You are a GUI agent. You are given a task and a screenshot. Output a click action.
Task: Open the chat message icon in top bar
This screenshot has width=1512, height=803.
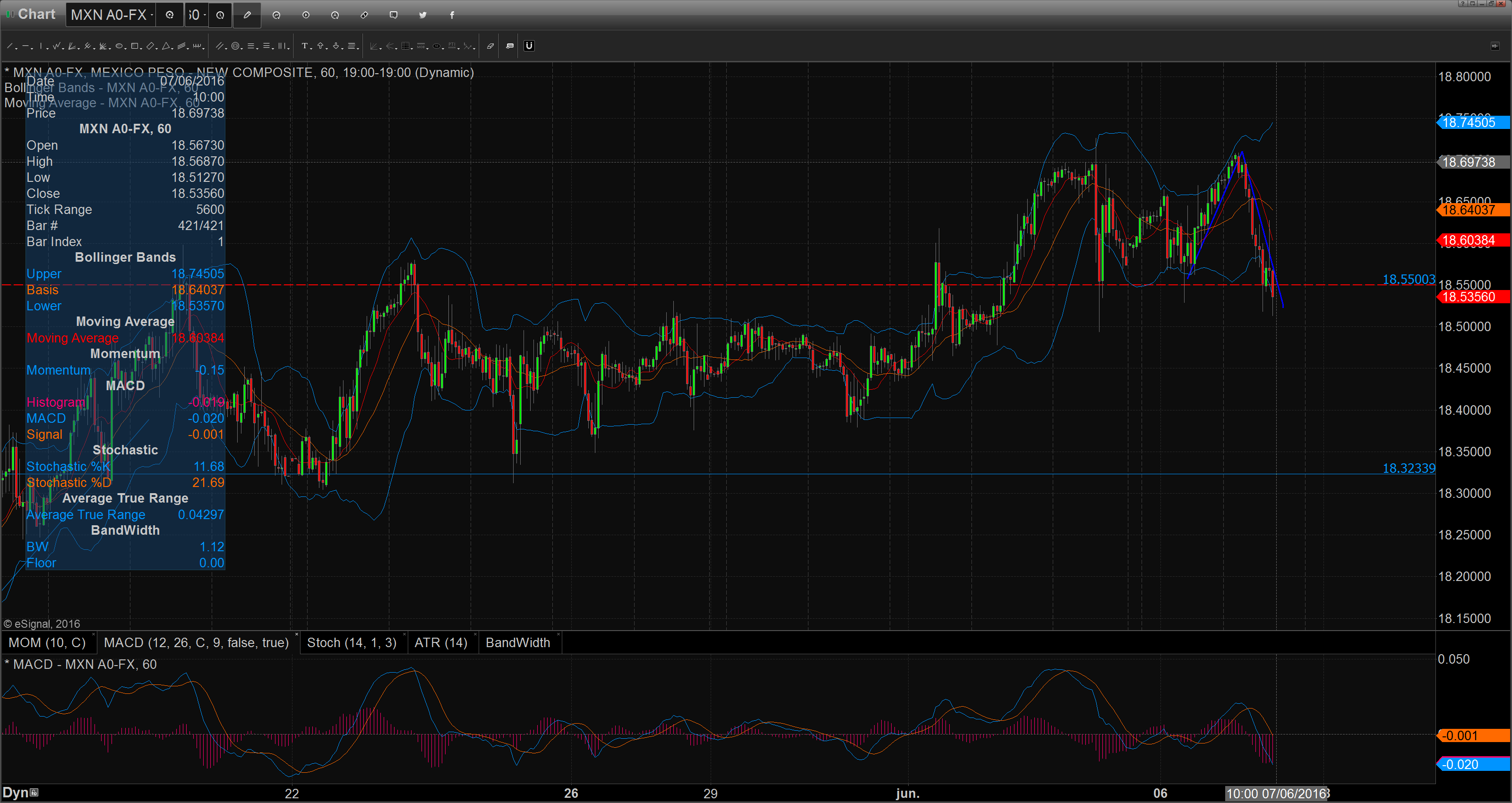(x=394, y=15)
